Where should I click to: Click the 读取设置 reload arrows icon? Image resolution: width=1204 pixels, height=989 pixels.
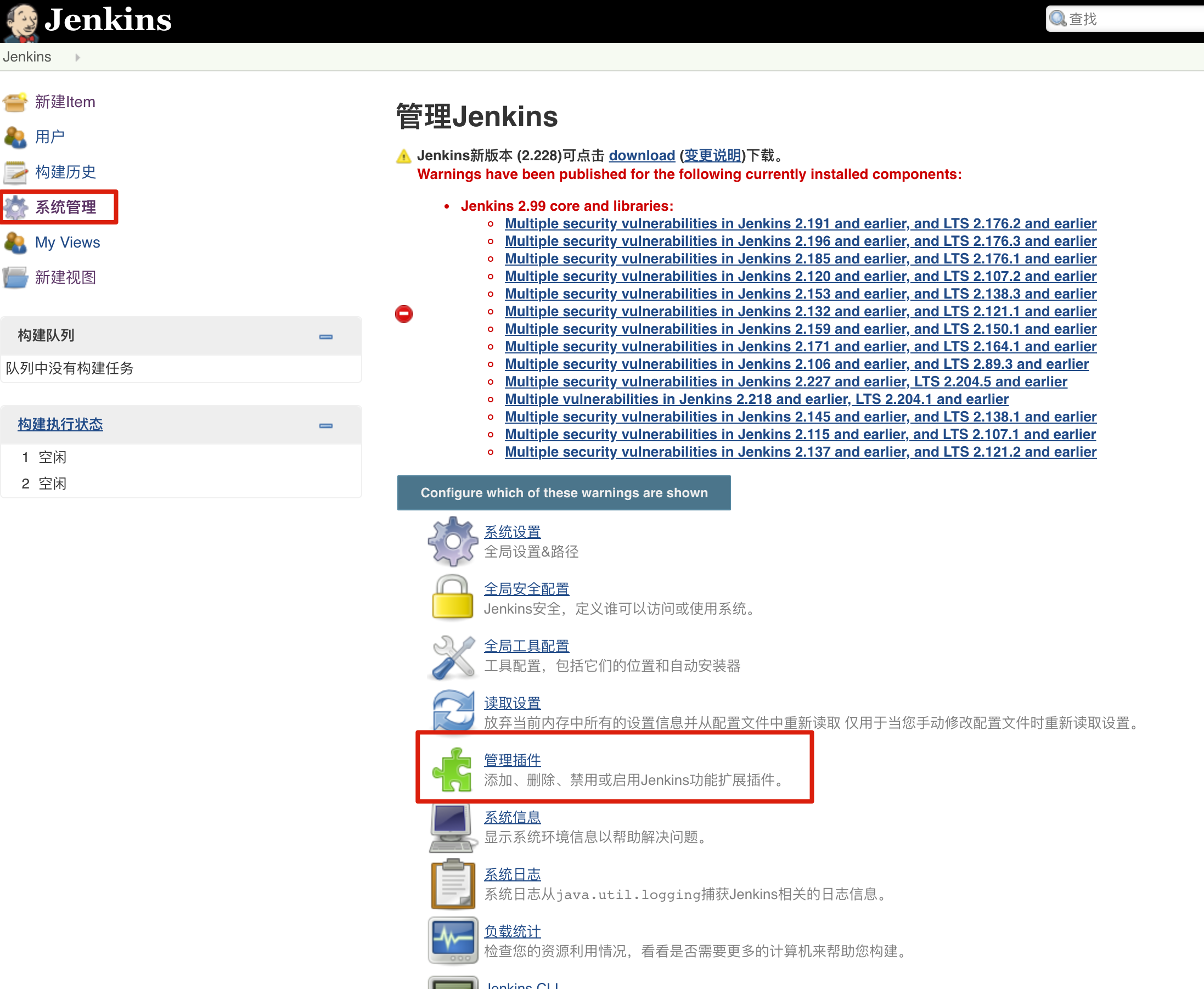[453, 711]
